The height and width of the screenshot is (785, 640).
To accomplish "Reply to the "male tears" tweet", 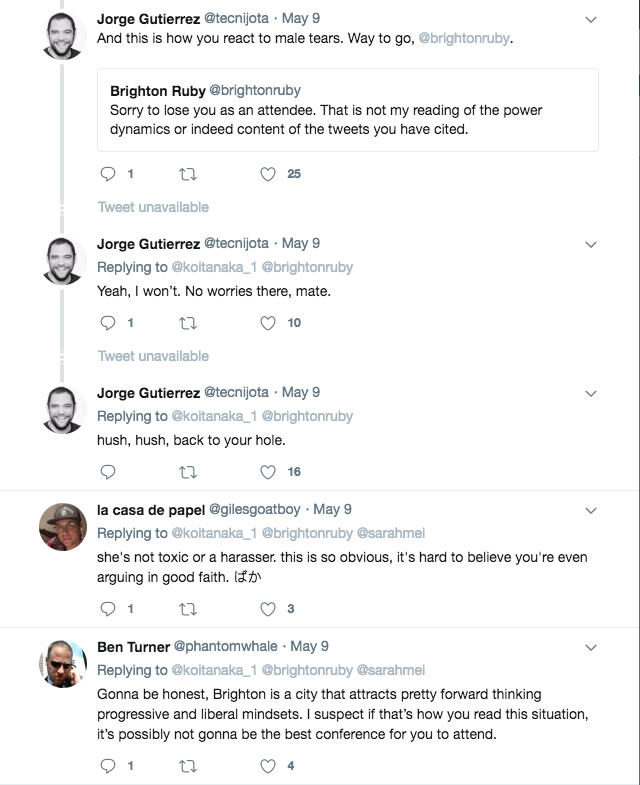I will click(x=108, y=174).
